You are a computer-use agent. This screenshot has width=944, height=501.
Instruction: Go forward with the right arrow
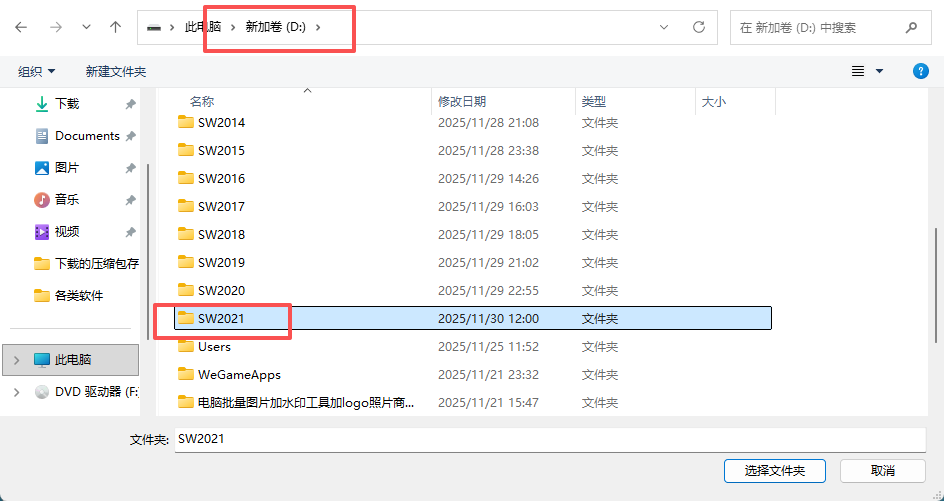point(56,27)
